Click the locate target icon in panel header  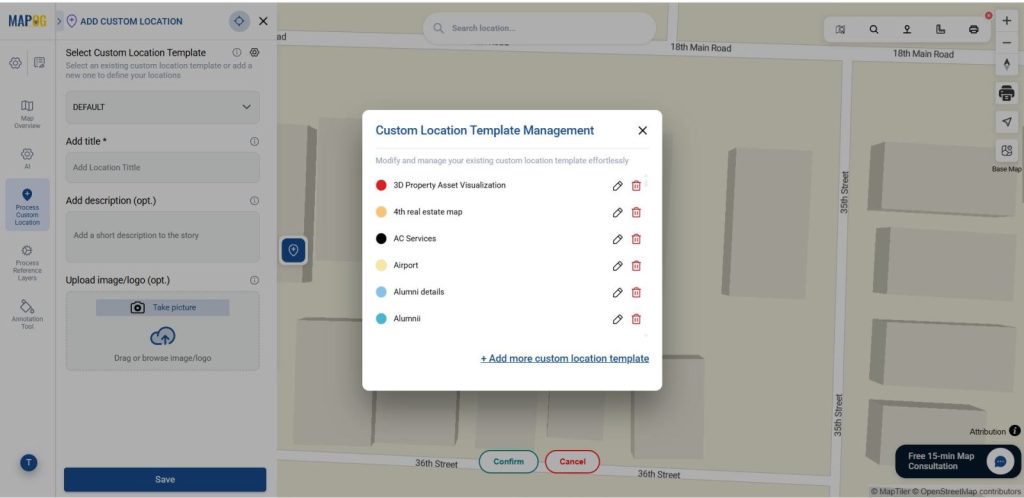239,21
